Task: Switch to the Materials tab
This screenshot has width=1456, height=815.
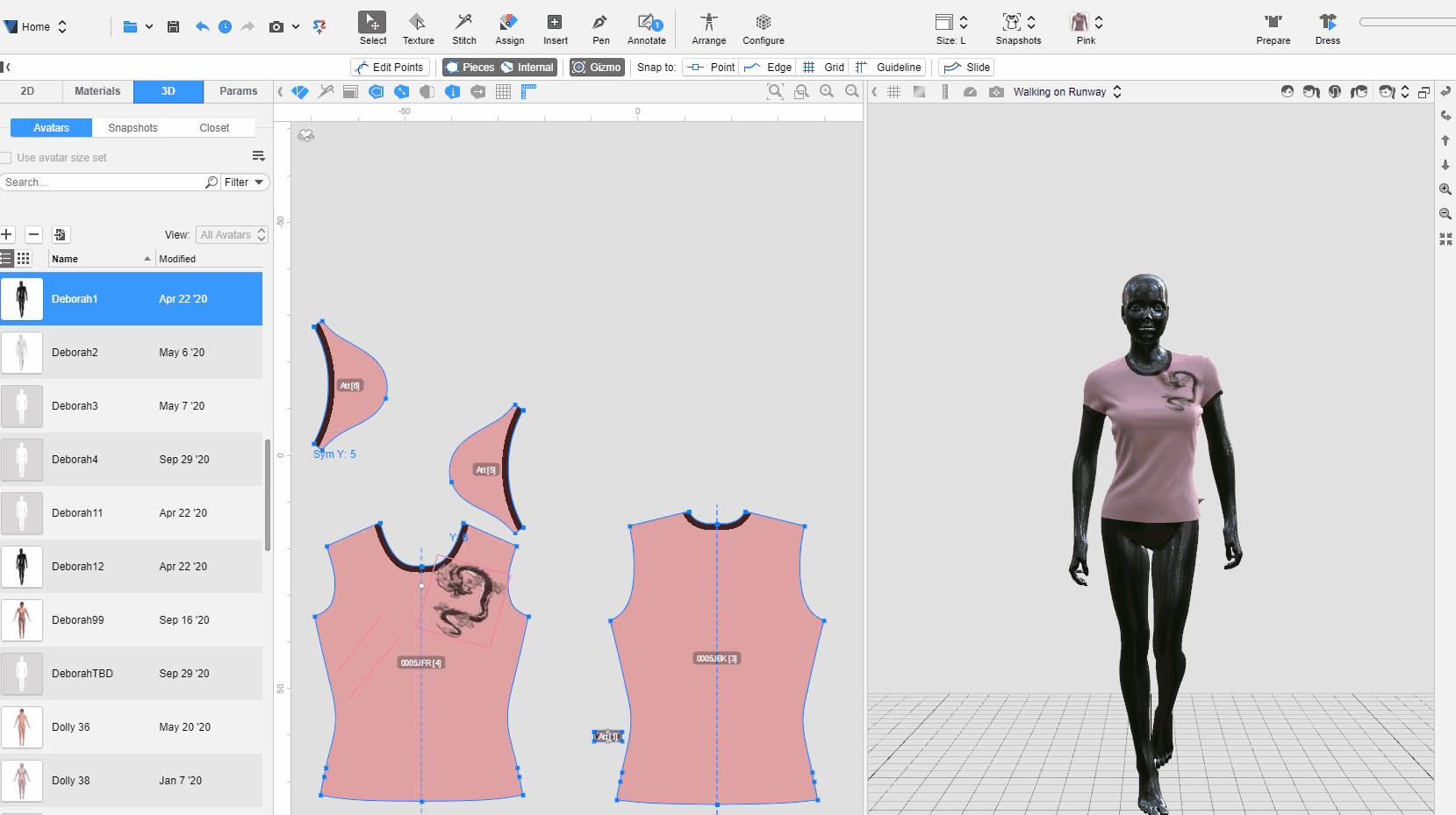Action: [x=97, y=91]
